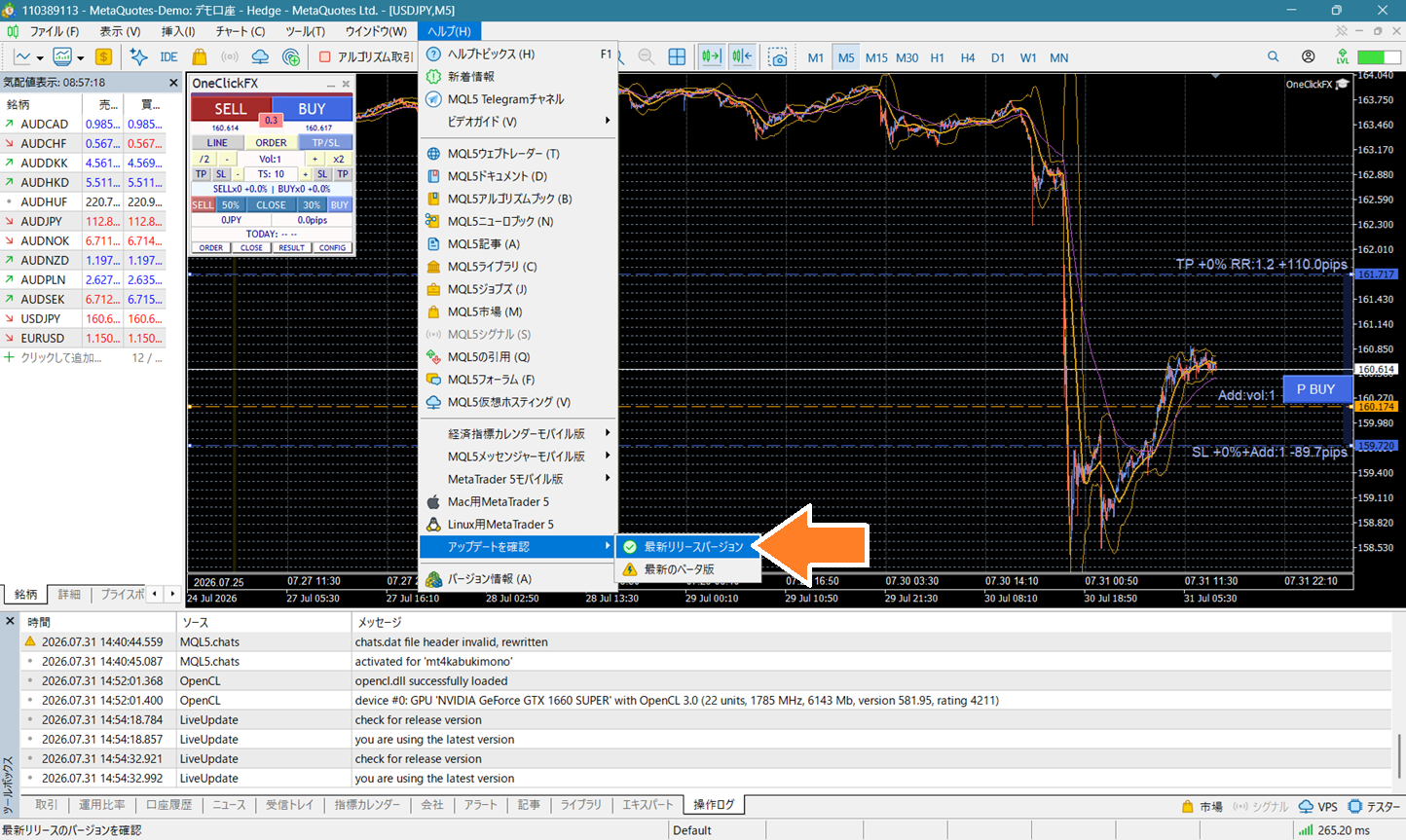Click the warning triangle on the chats.dat log row
This screenshot has height=840, width=1406.
pyautogui.click(x=30, y=641)
